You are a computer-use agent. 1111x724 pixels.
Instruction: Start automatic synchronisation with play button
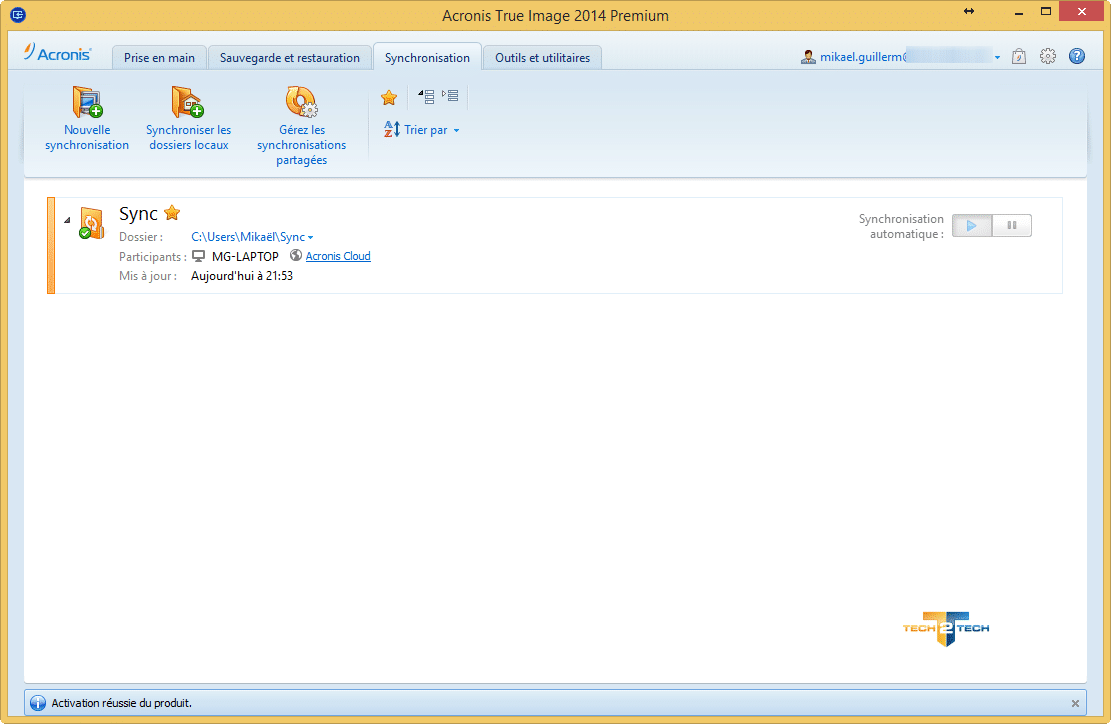point(971,225)
